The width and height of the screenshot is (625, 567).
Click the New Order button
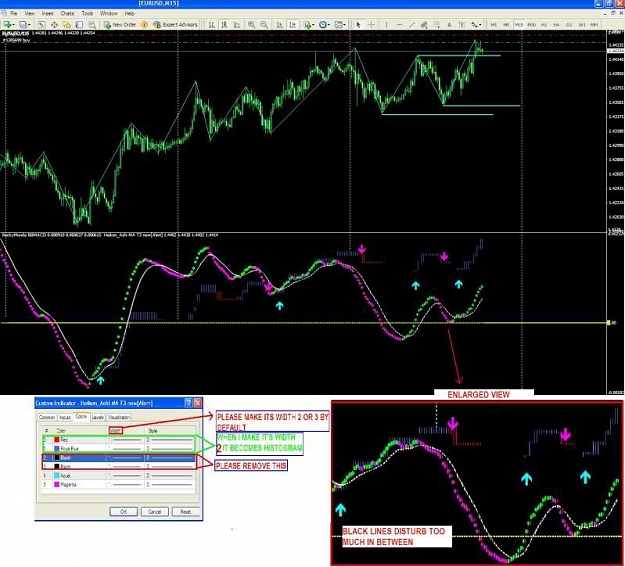pos(120,25)
